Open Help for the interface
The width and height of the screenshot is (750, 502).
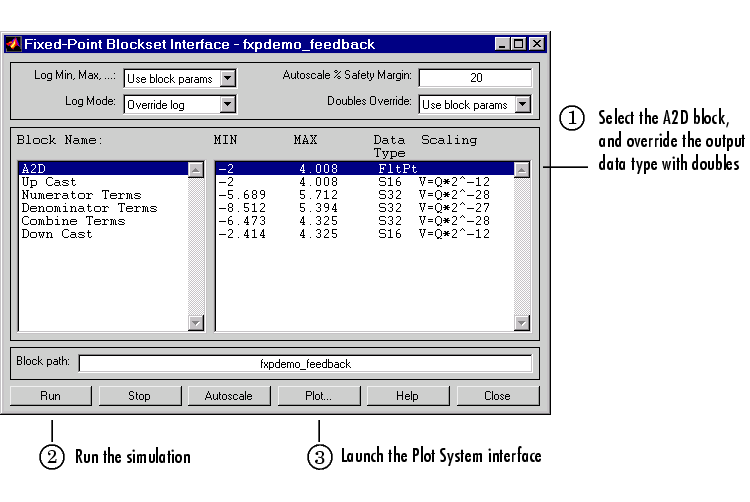407,396
